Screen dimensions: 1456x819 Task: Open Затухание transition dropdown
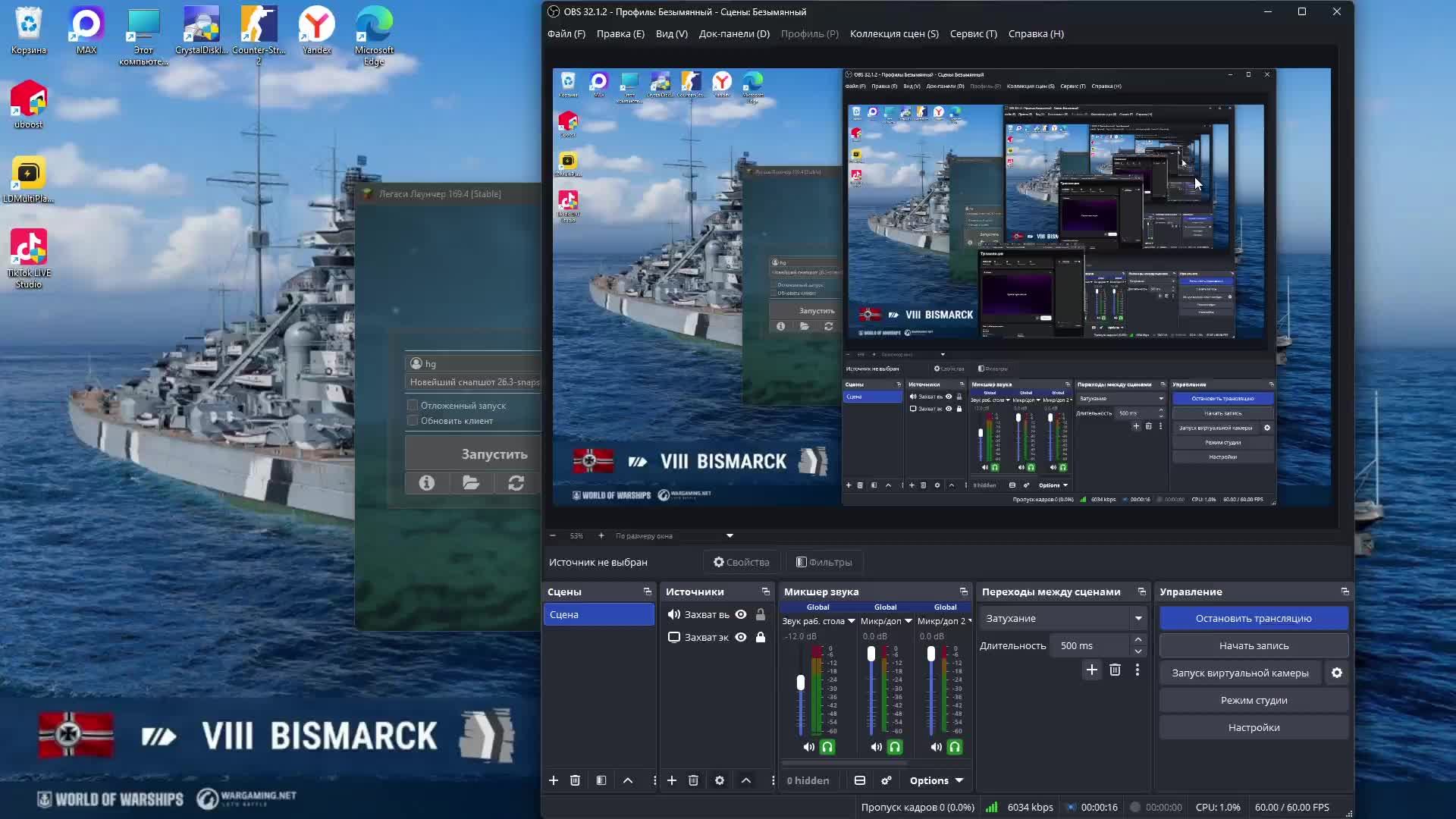pyautogui.click(x=1062, y=618)
